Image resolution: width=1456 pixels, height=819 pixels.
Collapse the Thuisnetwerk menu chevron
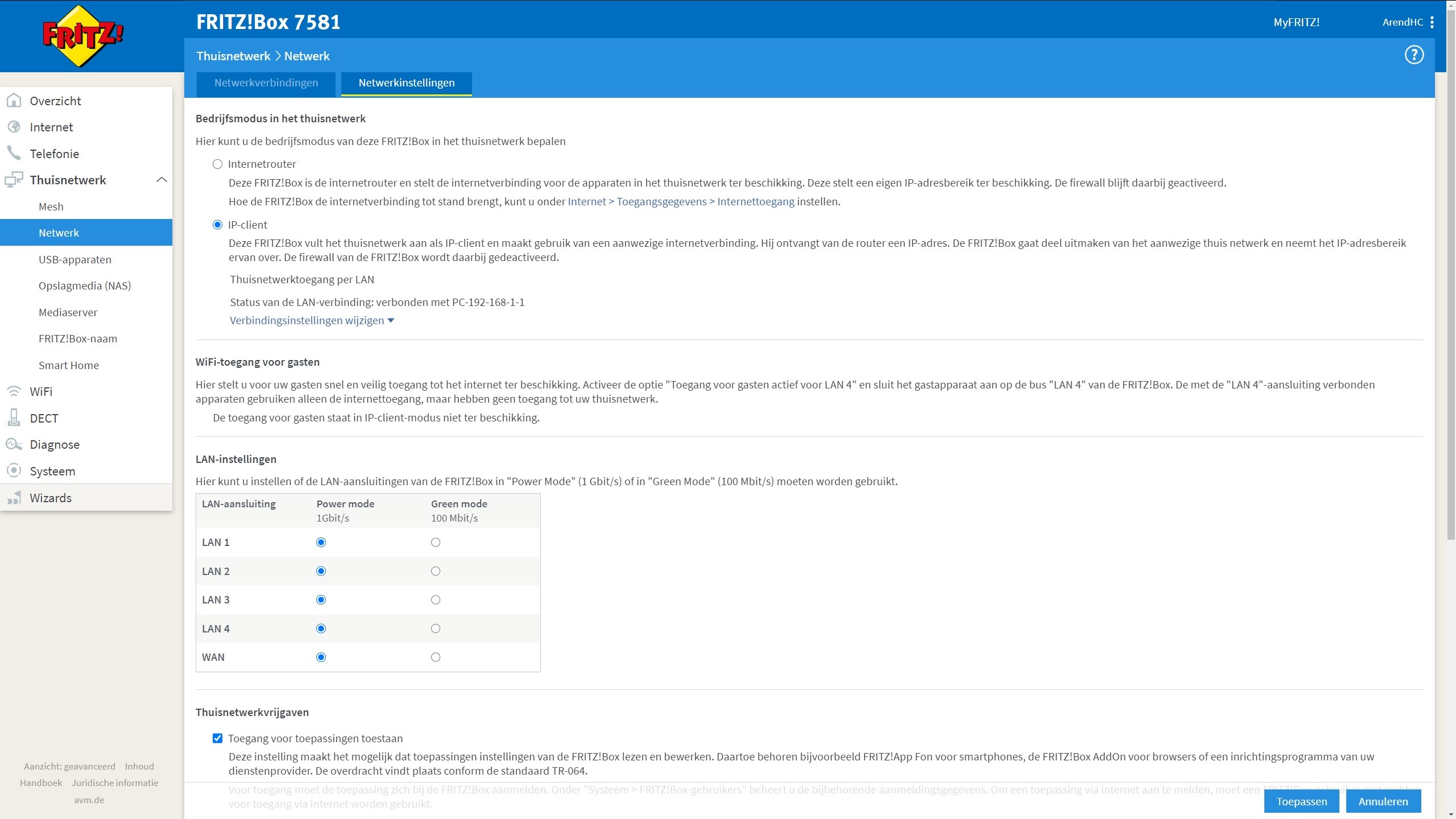coord(162,180)
